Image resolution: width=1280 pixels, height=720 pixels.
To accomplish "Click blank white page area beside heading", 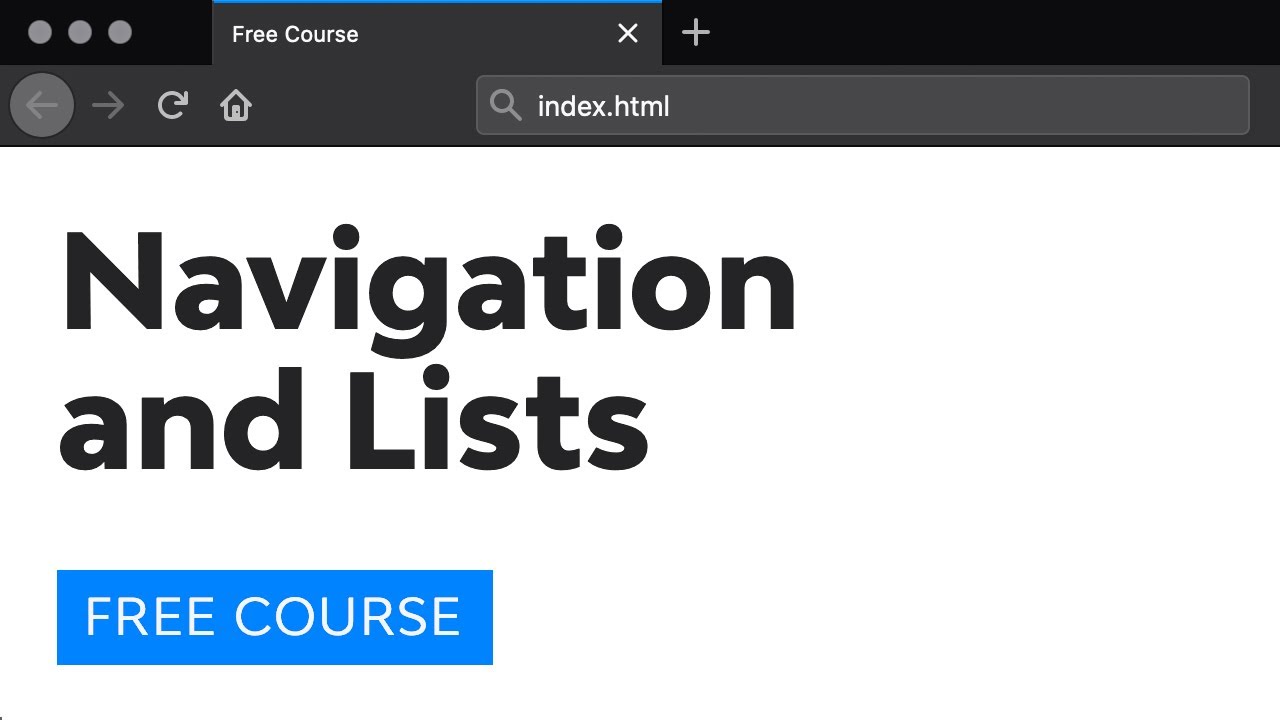I will (1040, 350).
